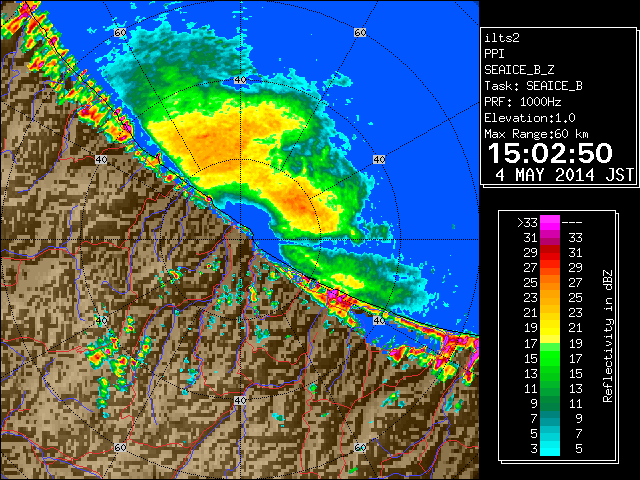Click the 60 range label at the northeast ring
Viewport: 640px width, 480px height.
pos(360,32)
